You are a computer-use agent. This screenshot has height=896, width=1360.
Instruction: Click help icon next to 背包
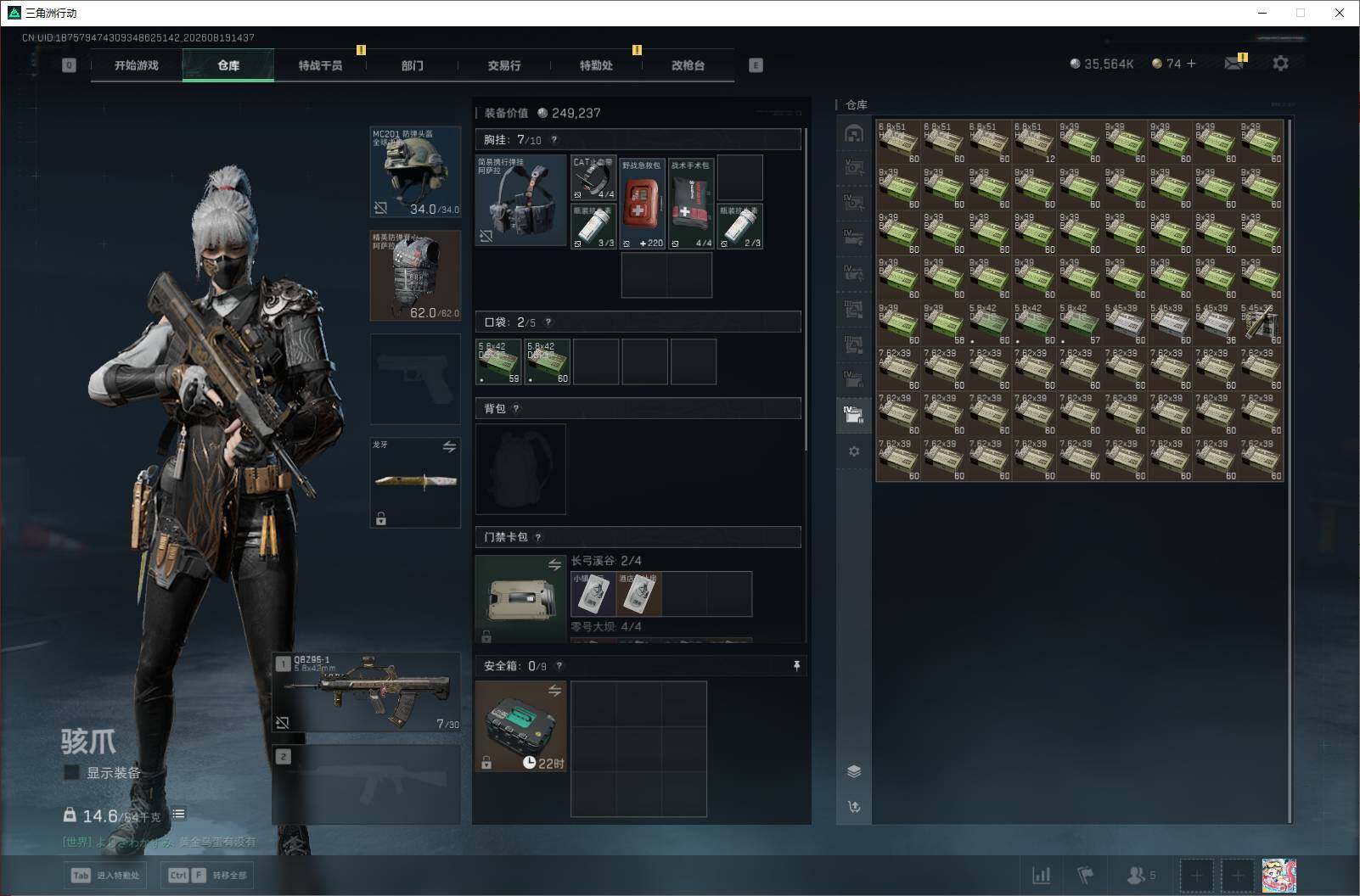tap(516, 409)
